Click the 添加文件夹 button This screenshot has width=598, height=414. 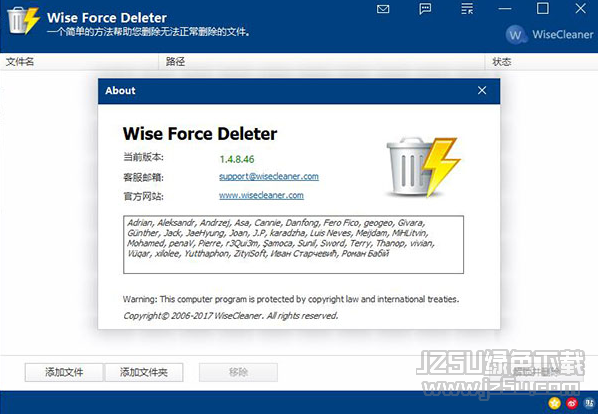(144, 372)
